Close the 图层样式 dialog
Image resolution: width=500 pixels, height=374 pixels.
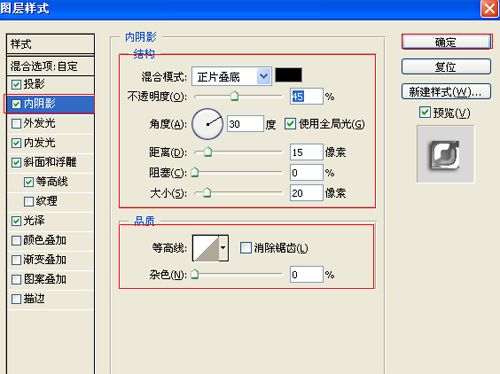[489, 8]
